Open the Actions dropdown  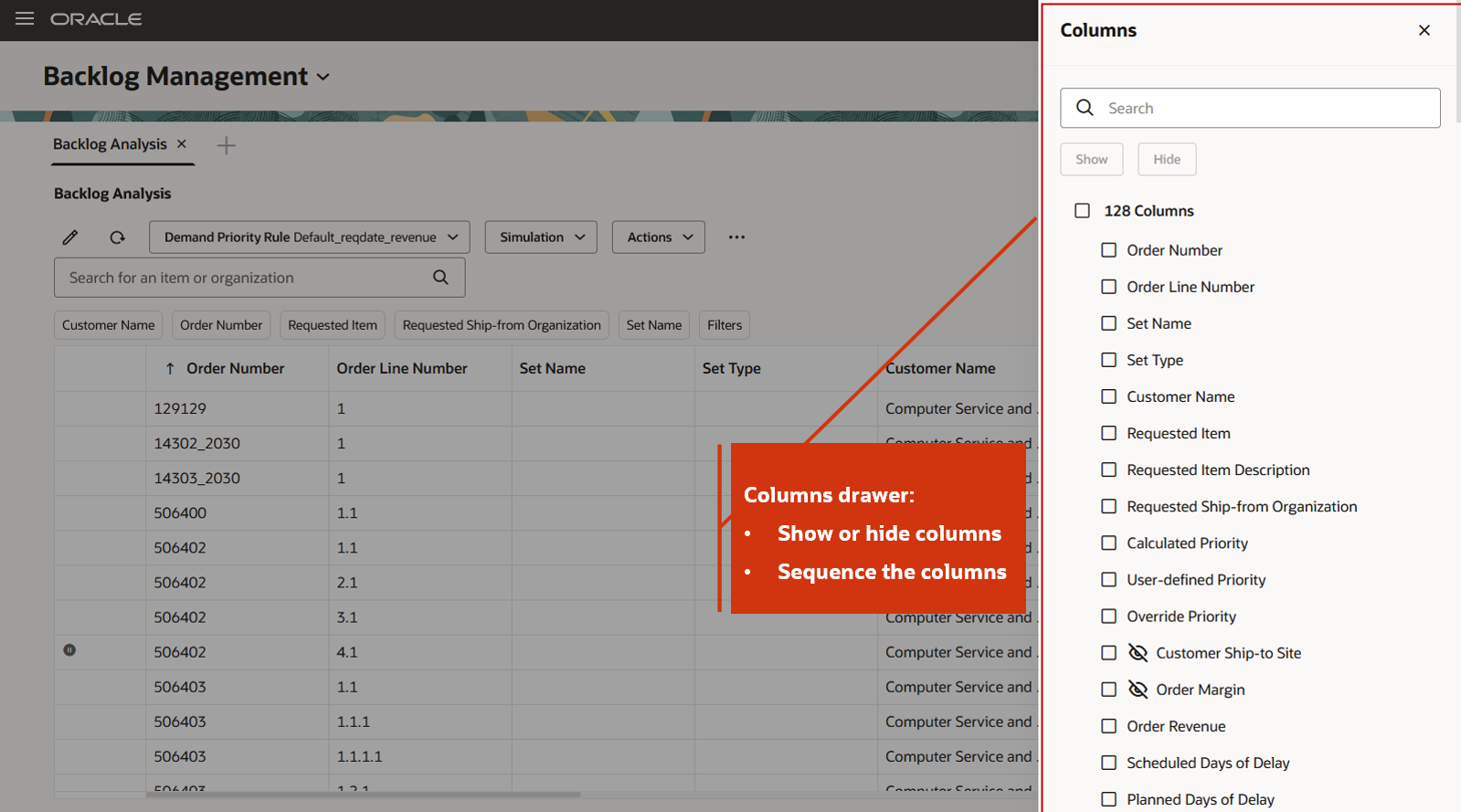coord(659,237)
